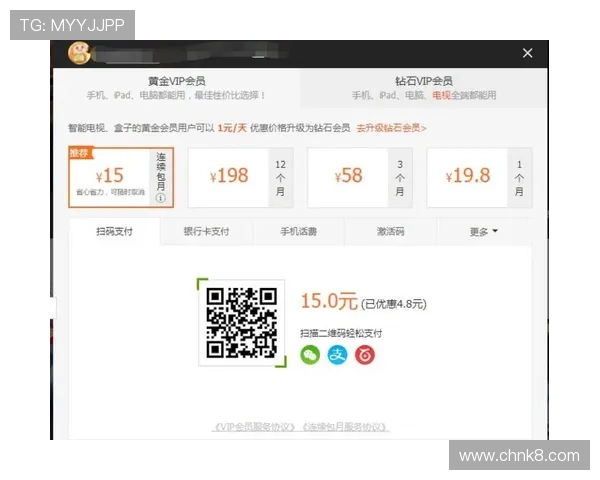This screenshot has width=600, height=480.
Task: Click the WeChat Pay green icon
Action: point(310,355)
